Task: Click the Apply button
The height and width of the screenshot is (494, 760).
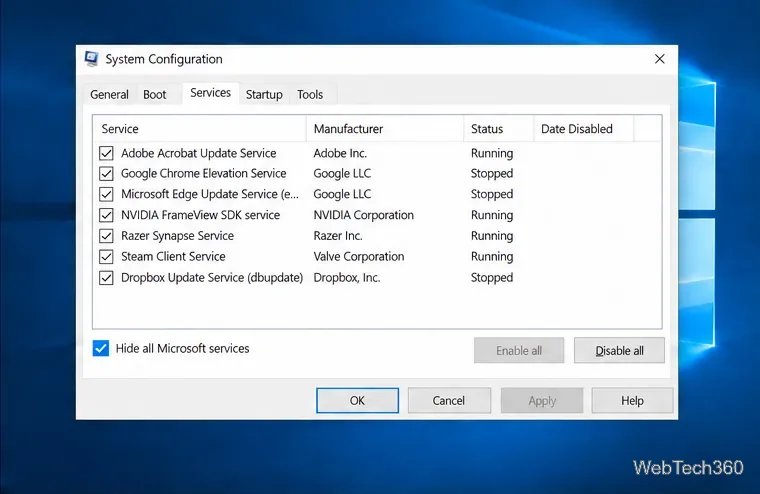Action: click(542, 400)
